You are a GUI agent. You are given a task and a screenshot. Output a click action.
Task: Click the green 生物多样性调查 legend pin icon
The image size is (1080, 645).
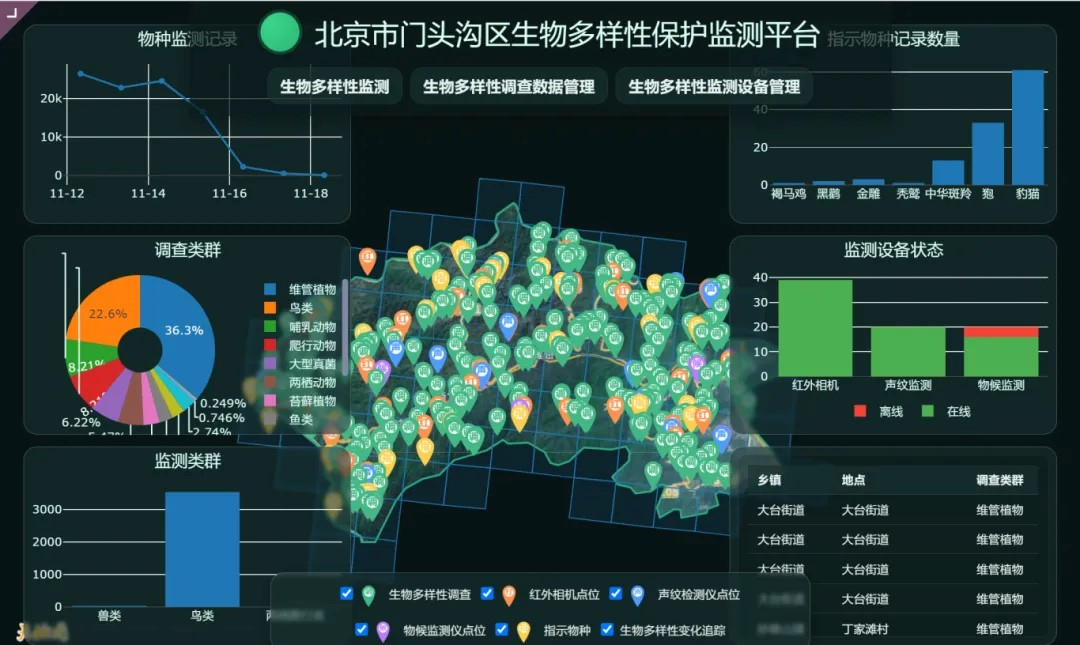(x=369, y=595)
